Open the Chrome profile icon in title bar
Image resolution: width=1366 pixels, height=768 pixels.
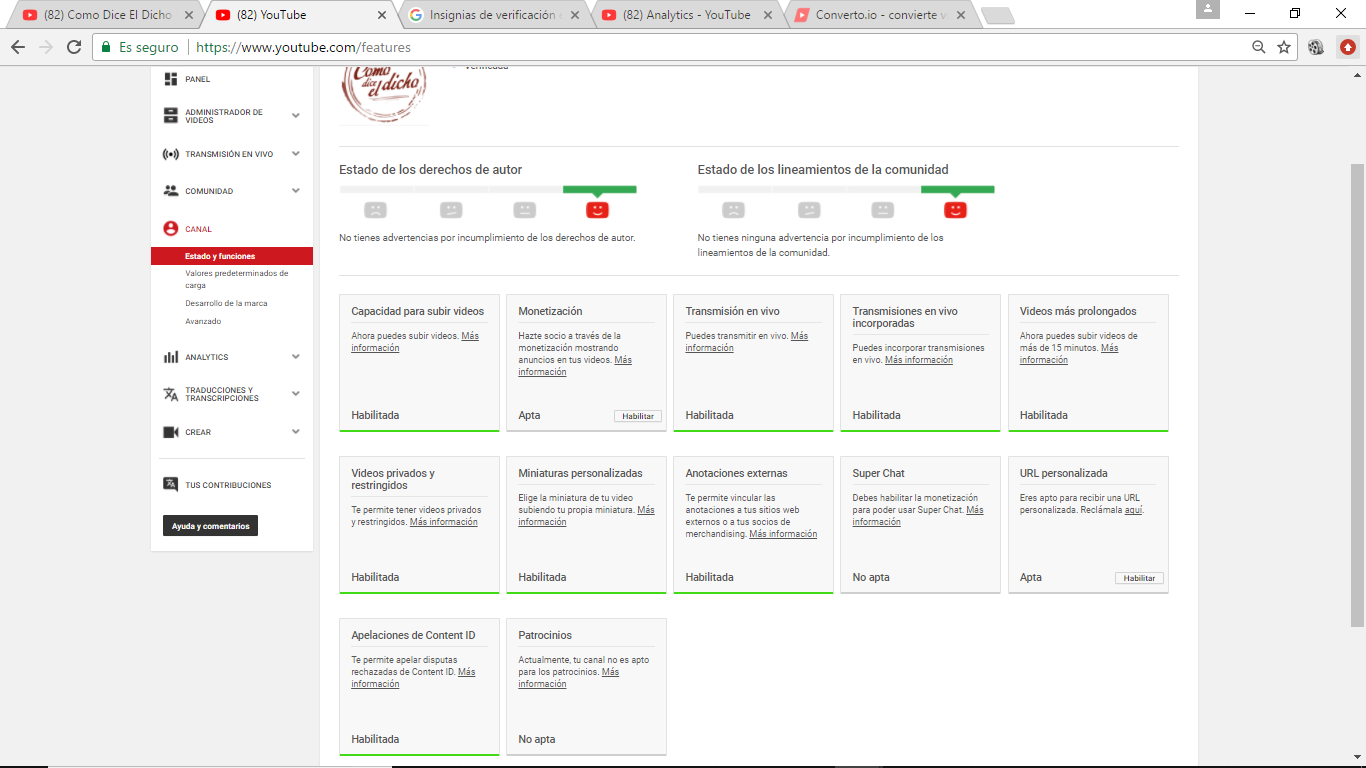coord(1208,10)
